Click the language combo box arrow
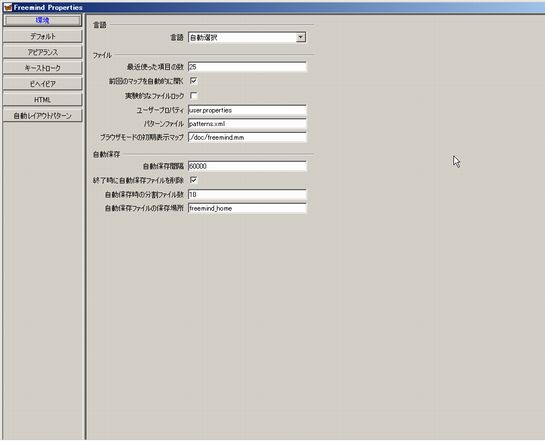 pyautogui.click(x=301, y=37)
